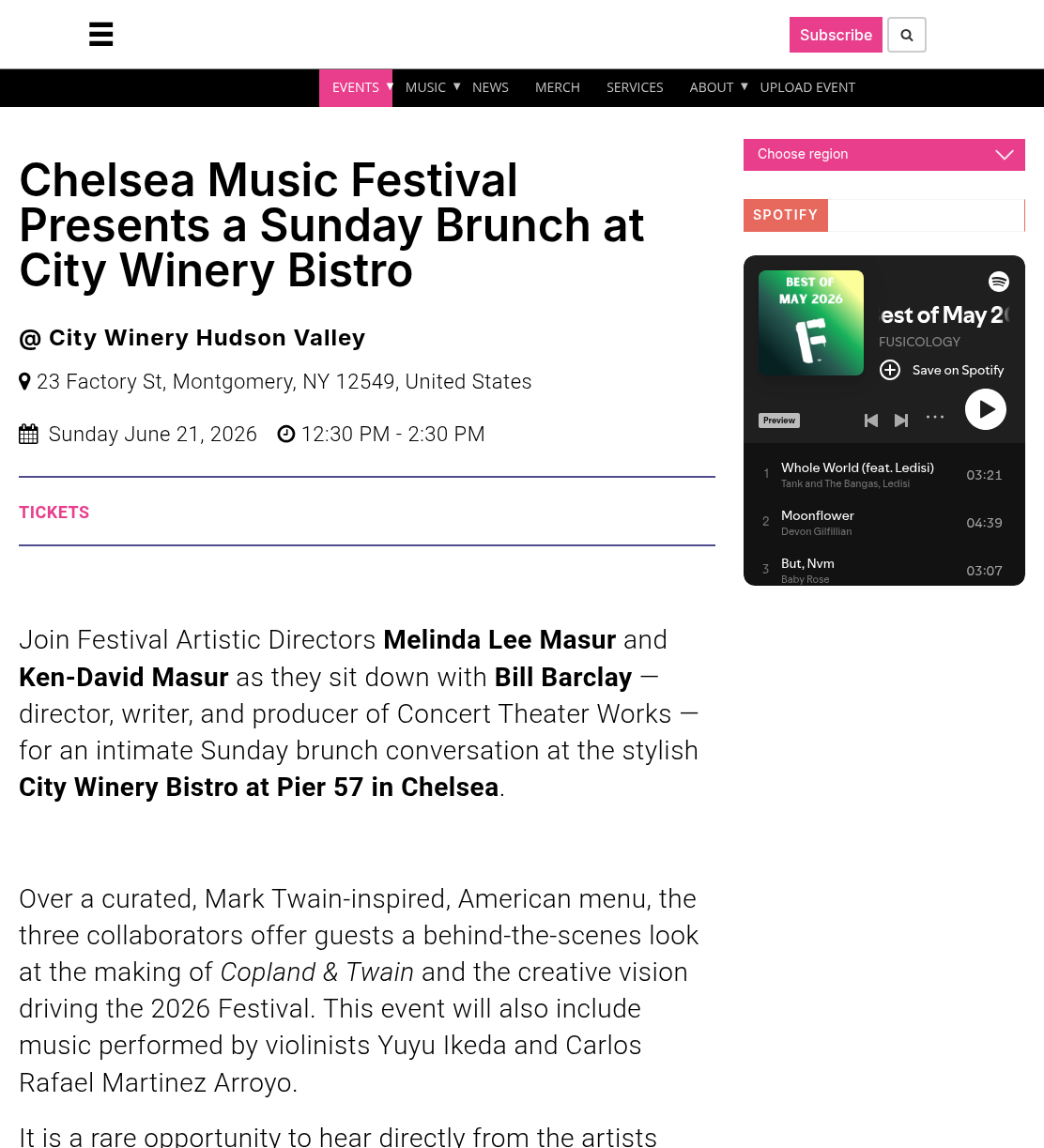Open Spotify player more options dots
The width and height of the screenshot is (1044, 1148).
tap(935, 417)
